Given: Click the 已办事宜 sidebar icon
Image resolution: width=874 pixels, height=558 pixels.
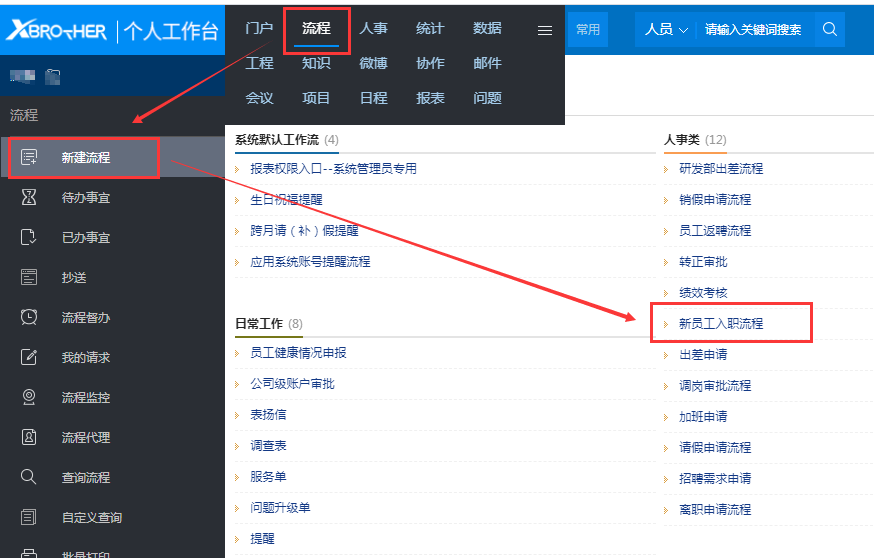Looking at the screenshot, I should [29, 238].
